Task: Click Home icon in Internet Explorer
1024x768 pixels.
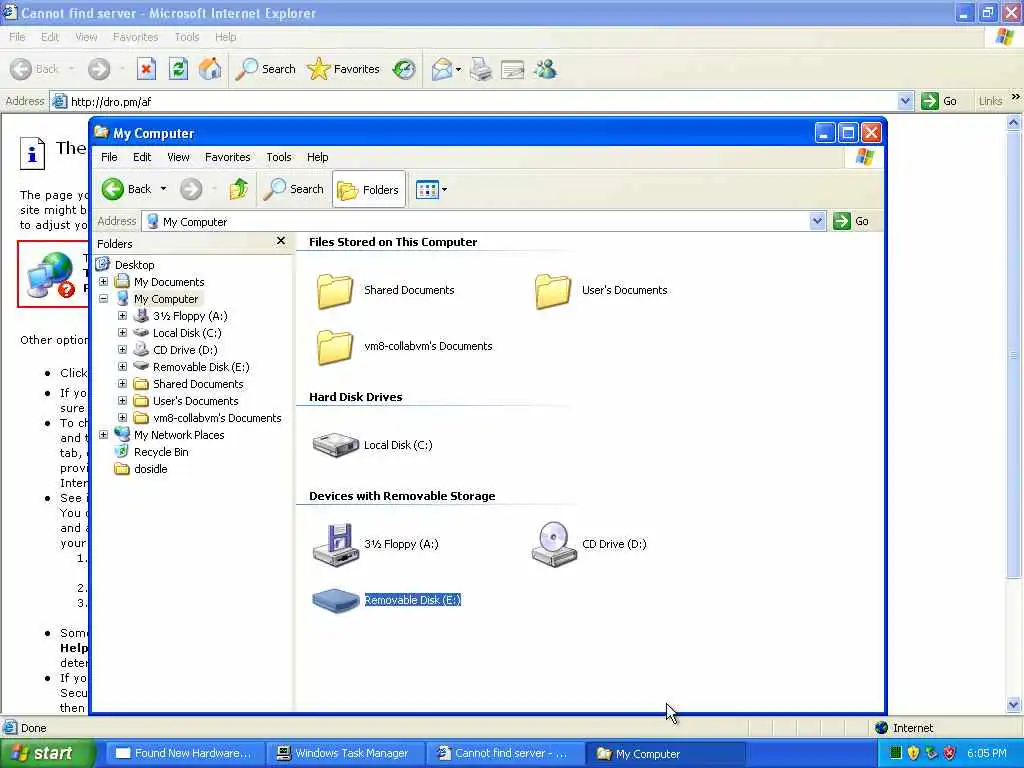Action: click(210, 69)
